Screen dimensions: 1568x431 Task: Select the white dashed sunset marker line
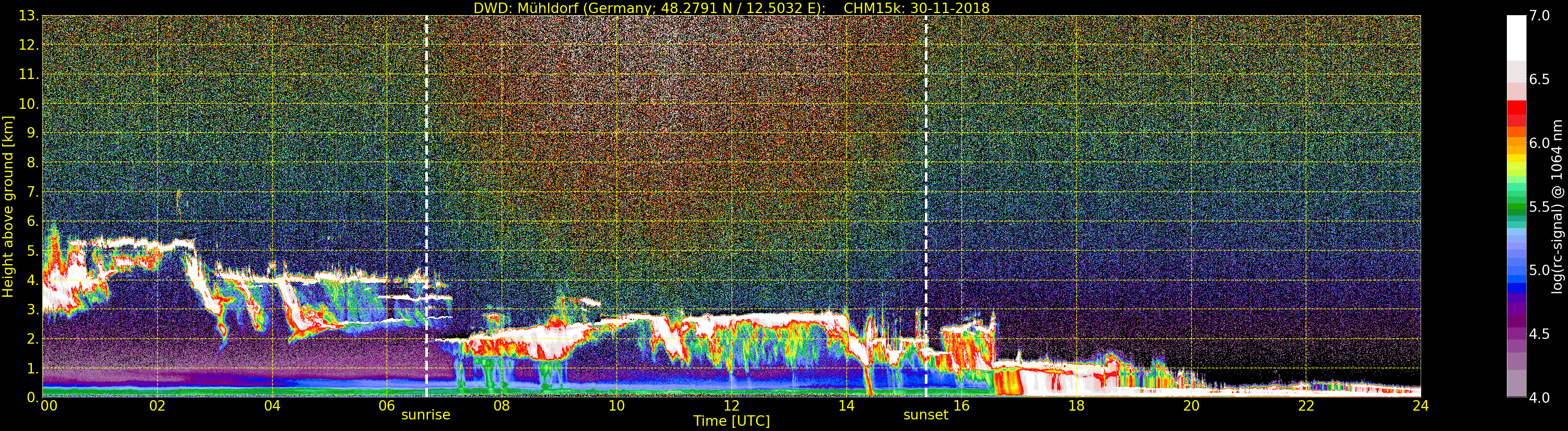point(926,206)
